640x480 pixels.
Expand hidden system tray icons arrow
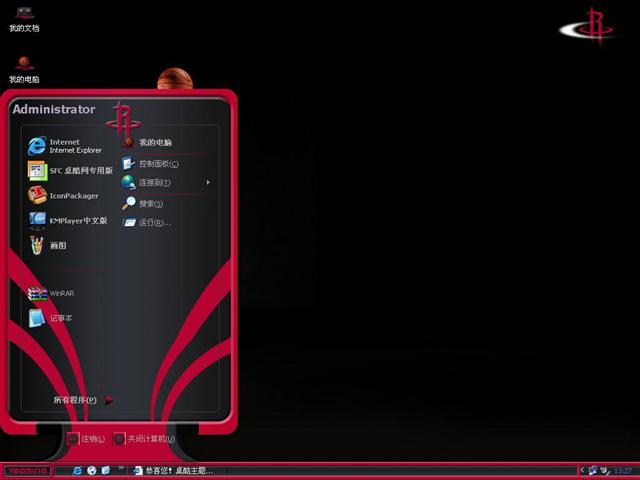tap(582, 471)
